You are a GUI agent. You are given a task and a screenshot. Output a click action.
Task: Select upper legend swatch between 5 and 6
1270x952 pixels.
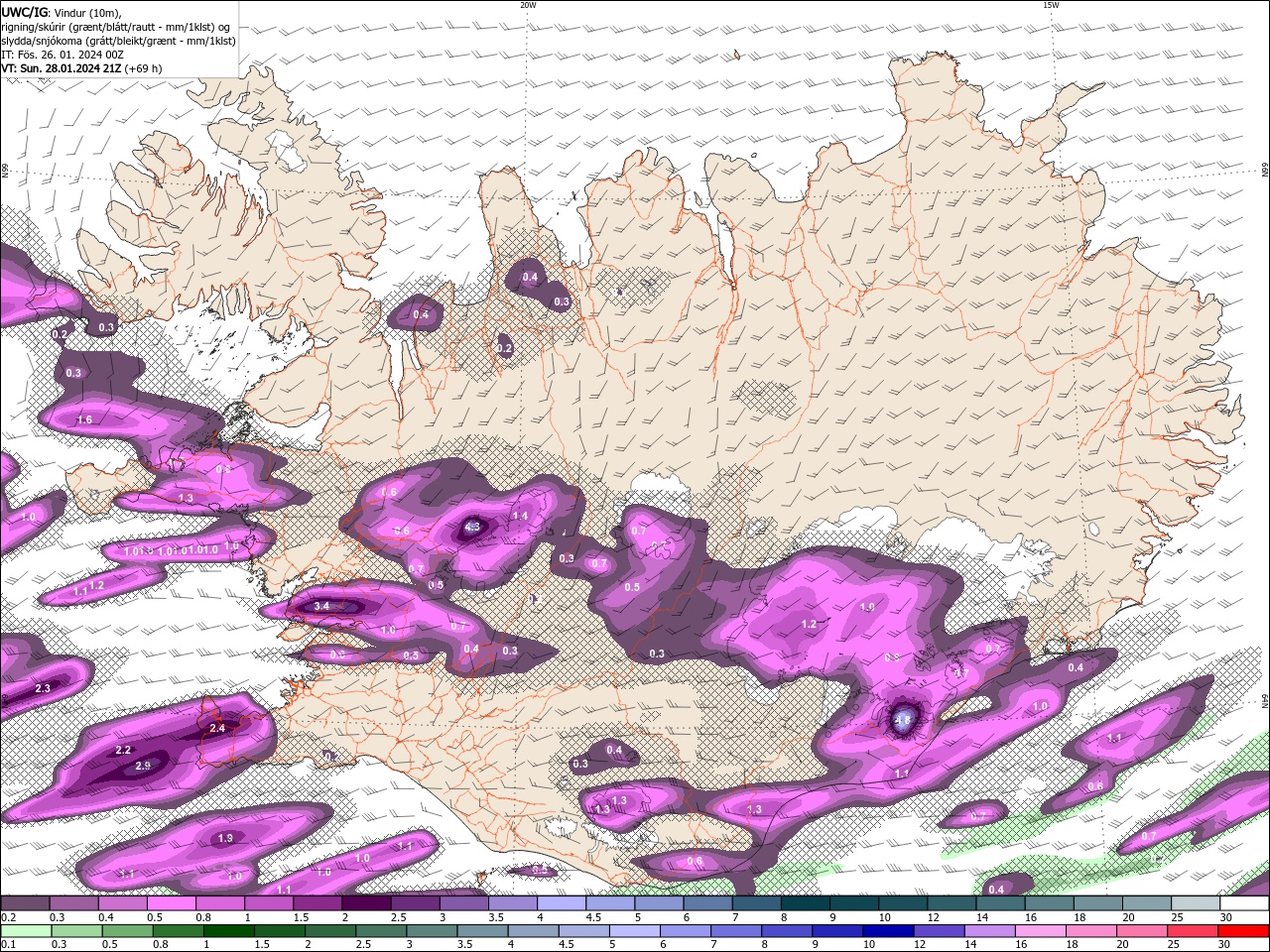point(659,903)
